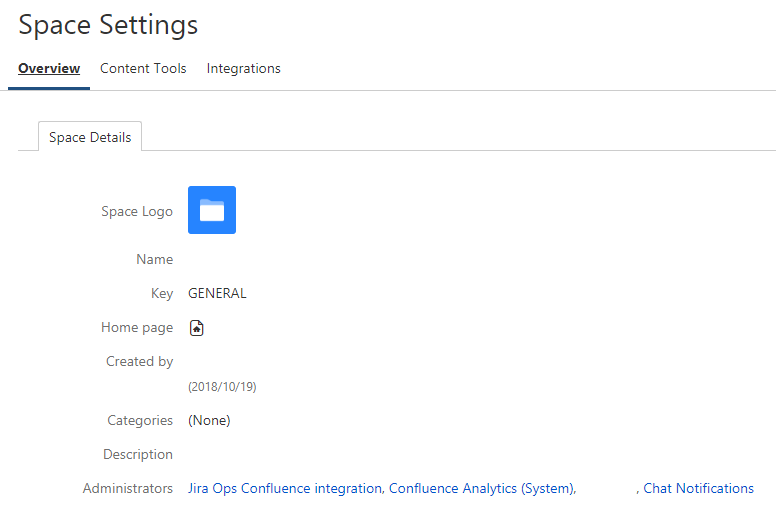
Task: Click the Administrators field label
Action: (x=128, y=488)
